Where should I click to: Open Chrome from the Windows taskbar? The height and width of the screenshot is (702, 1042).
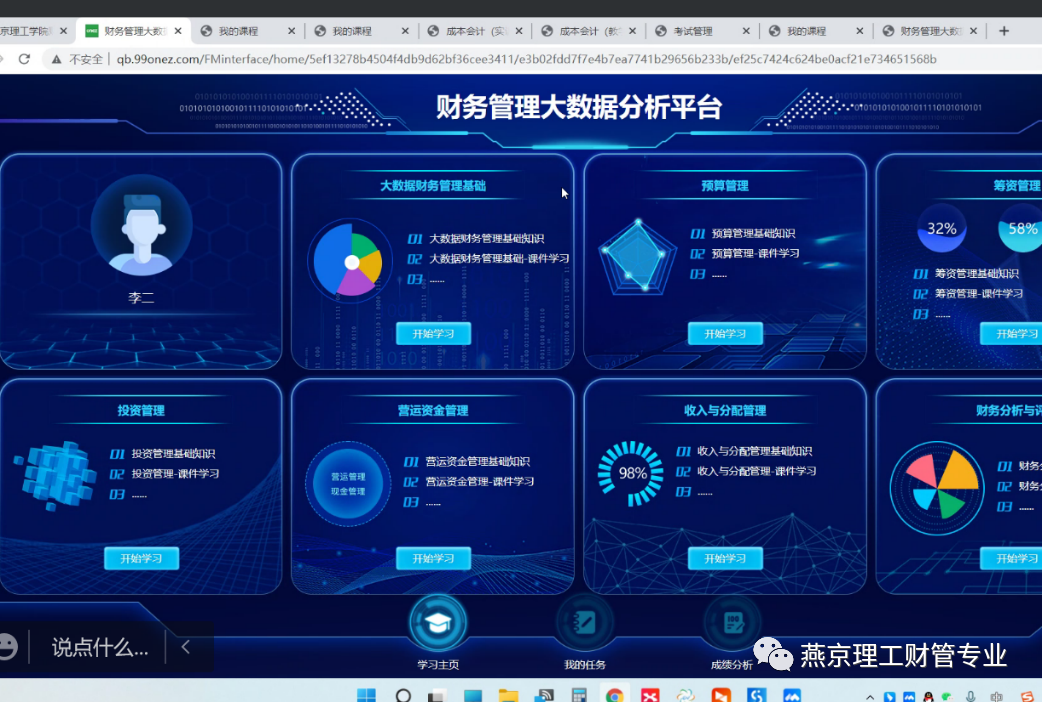coord(614,695)
